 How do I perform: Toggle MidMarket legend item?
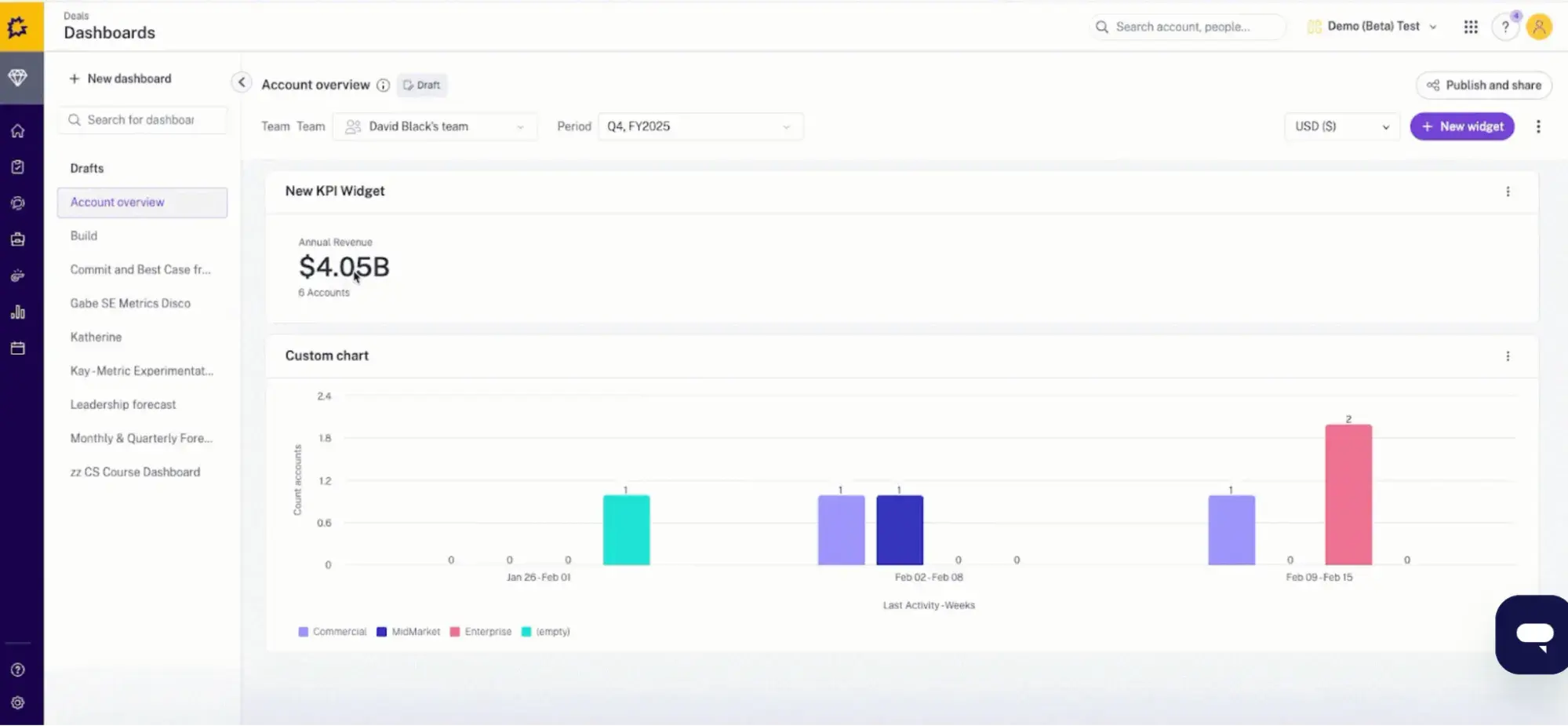tap(408, 632)
